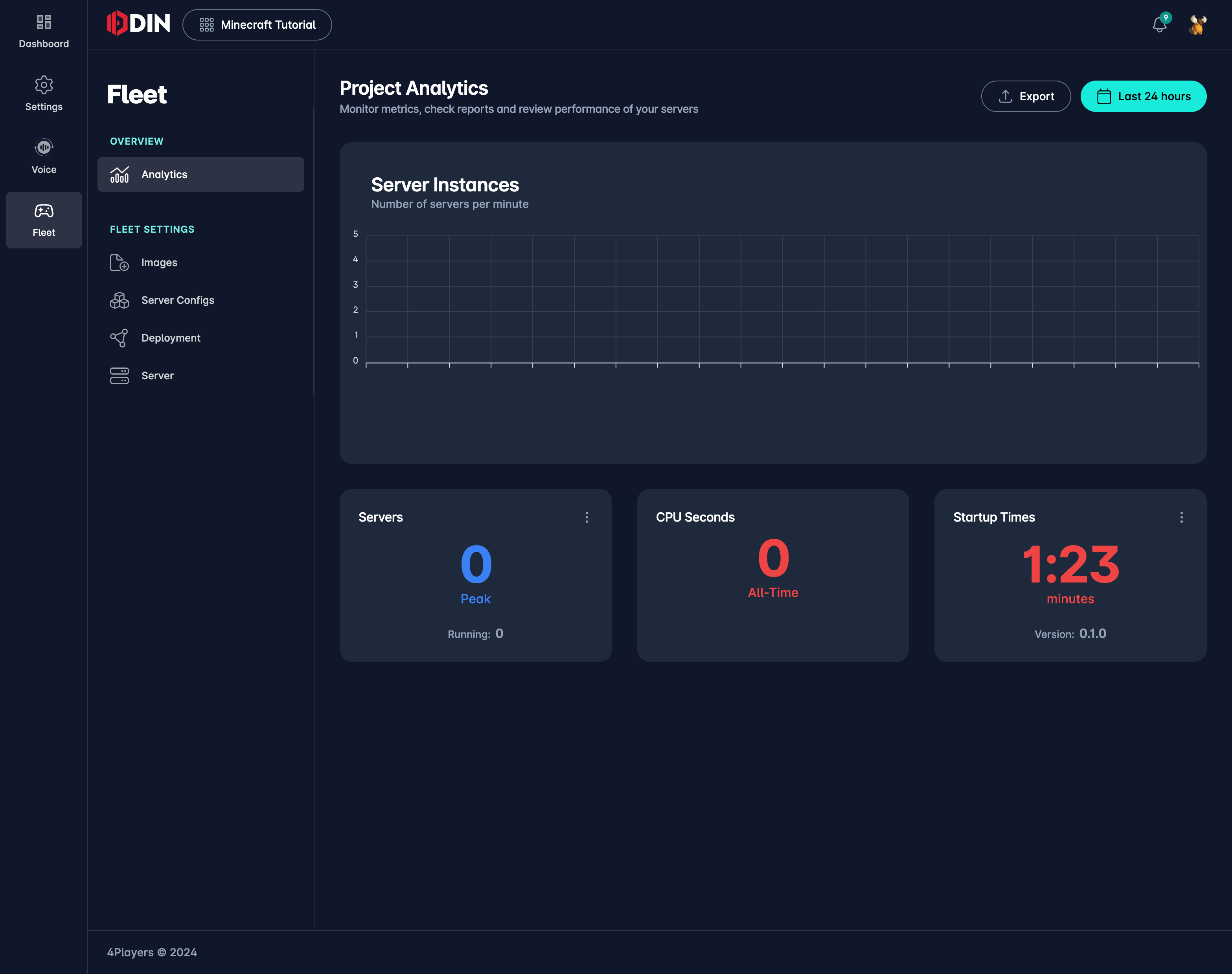Click the Servers peak value 0

tap(476, 564)
